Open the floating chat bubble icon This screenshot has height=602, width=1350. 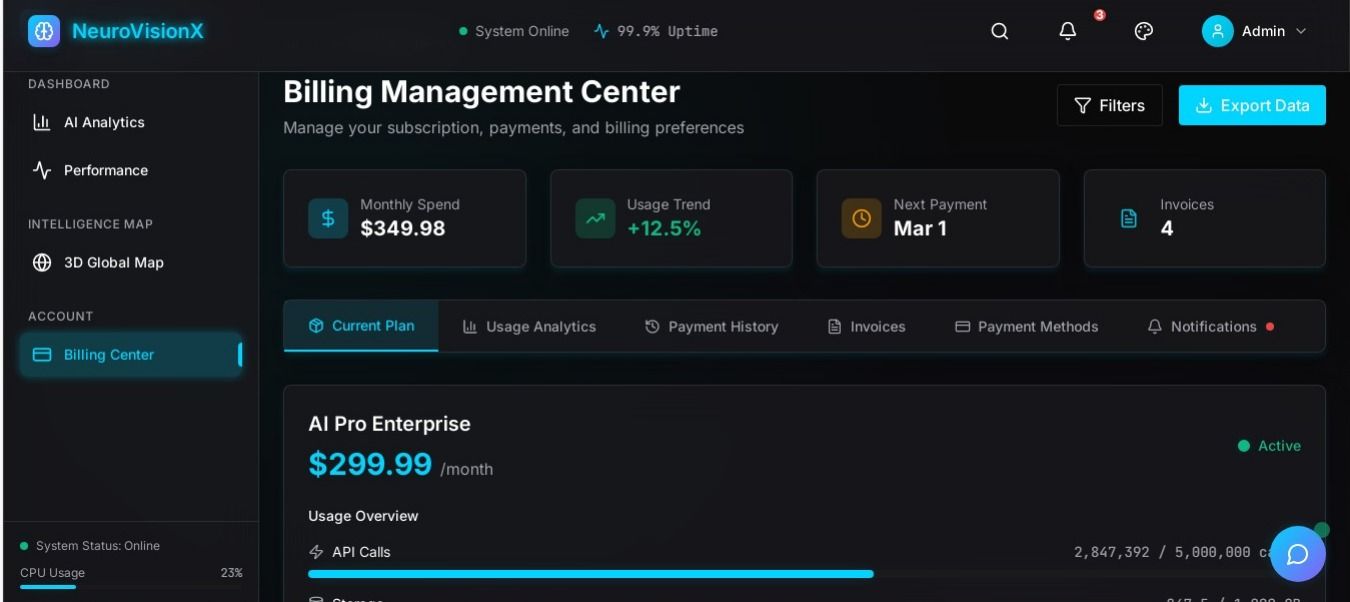(1297, 554)
